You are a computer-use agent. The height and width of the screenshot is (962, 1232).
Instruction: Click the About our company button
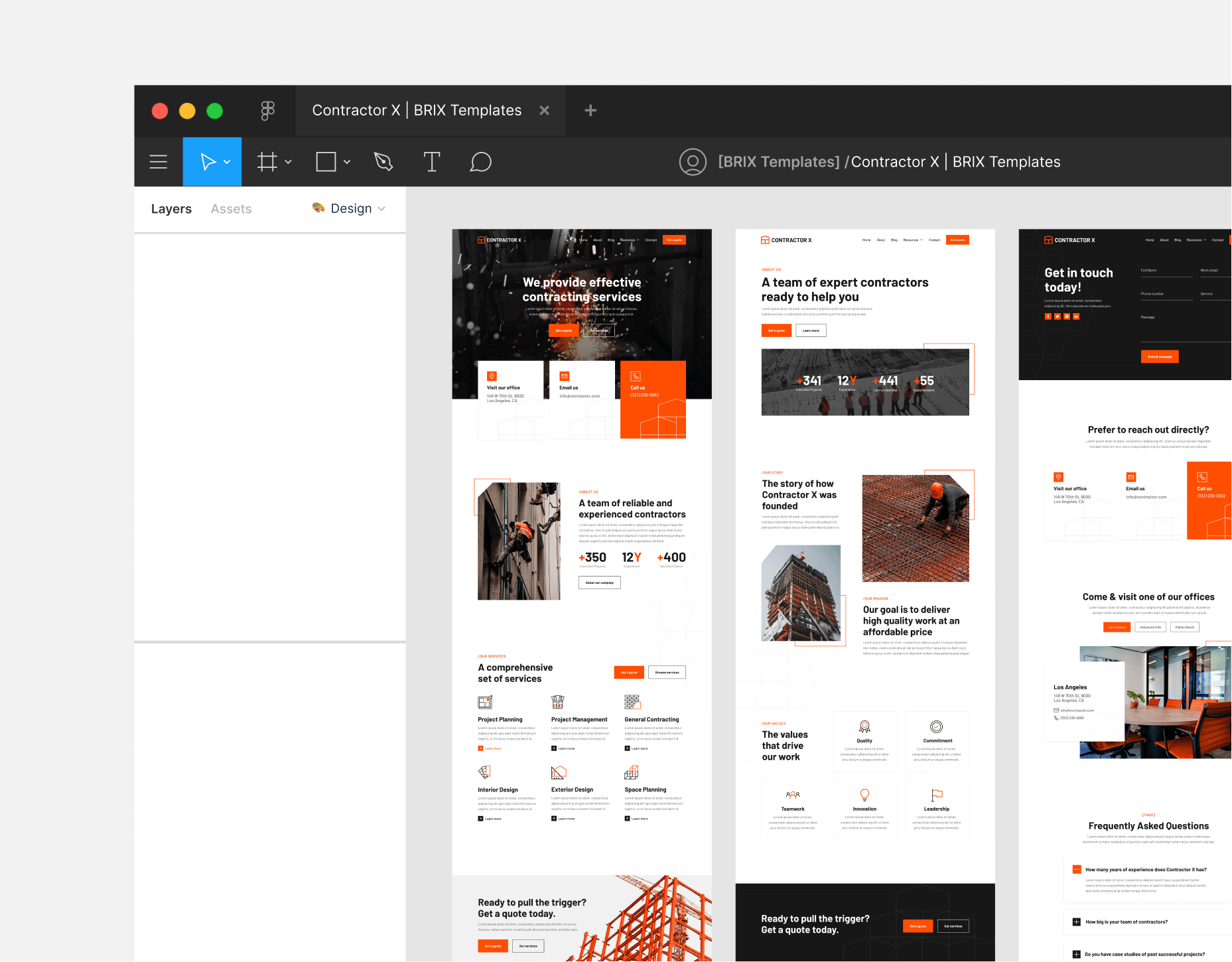[x=600, y=583]
